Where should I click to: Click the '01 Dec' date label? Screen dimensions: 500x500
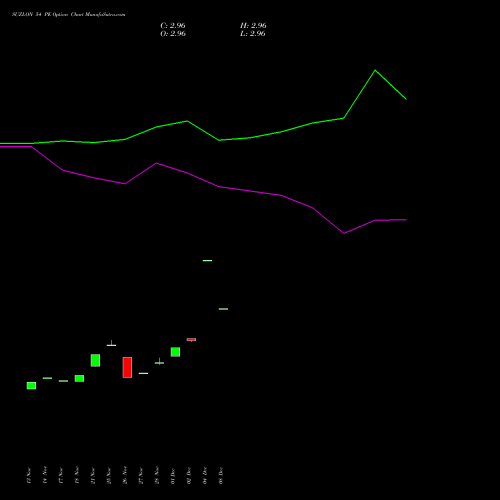coord(173,476)
